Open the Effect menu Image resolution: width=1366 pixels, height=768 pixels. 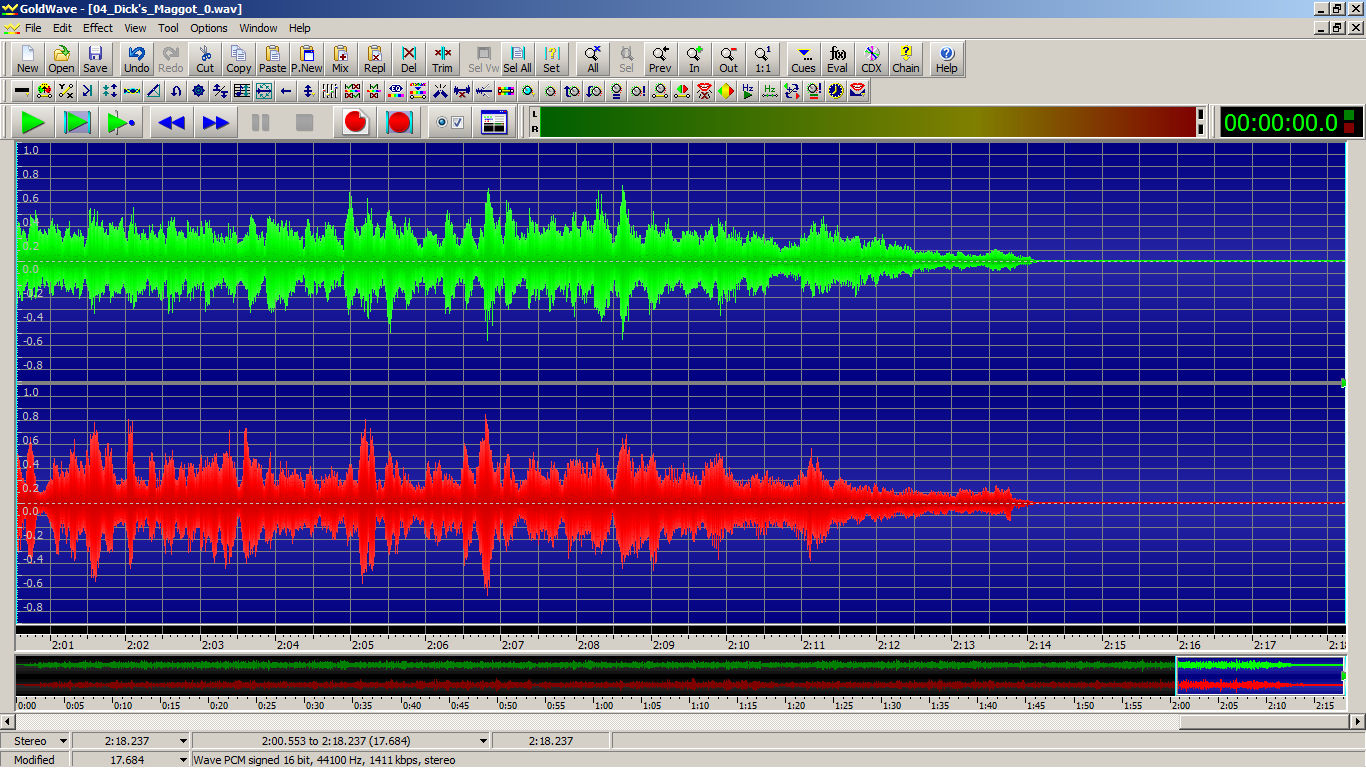98,28
